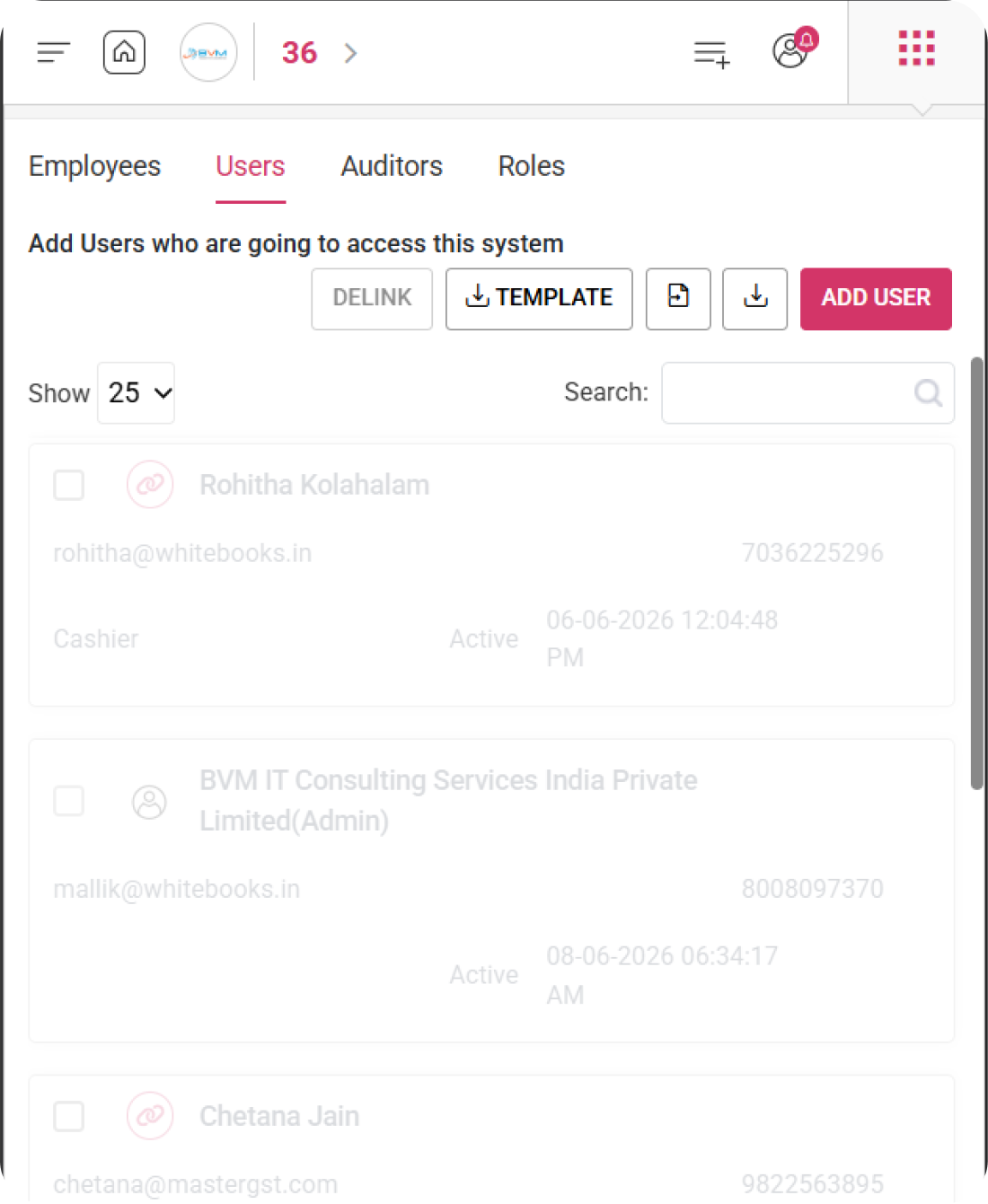Viewport: 988px width, 1204px height.
Task: Click the ADD USER button
Action: pos(876,298)
